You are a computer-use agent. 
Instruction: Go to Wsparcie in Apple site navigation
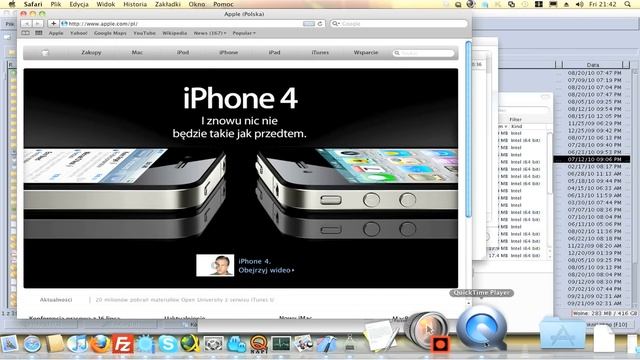366,53
